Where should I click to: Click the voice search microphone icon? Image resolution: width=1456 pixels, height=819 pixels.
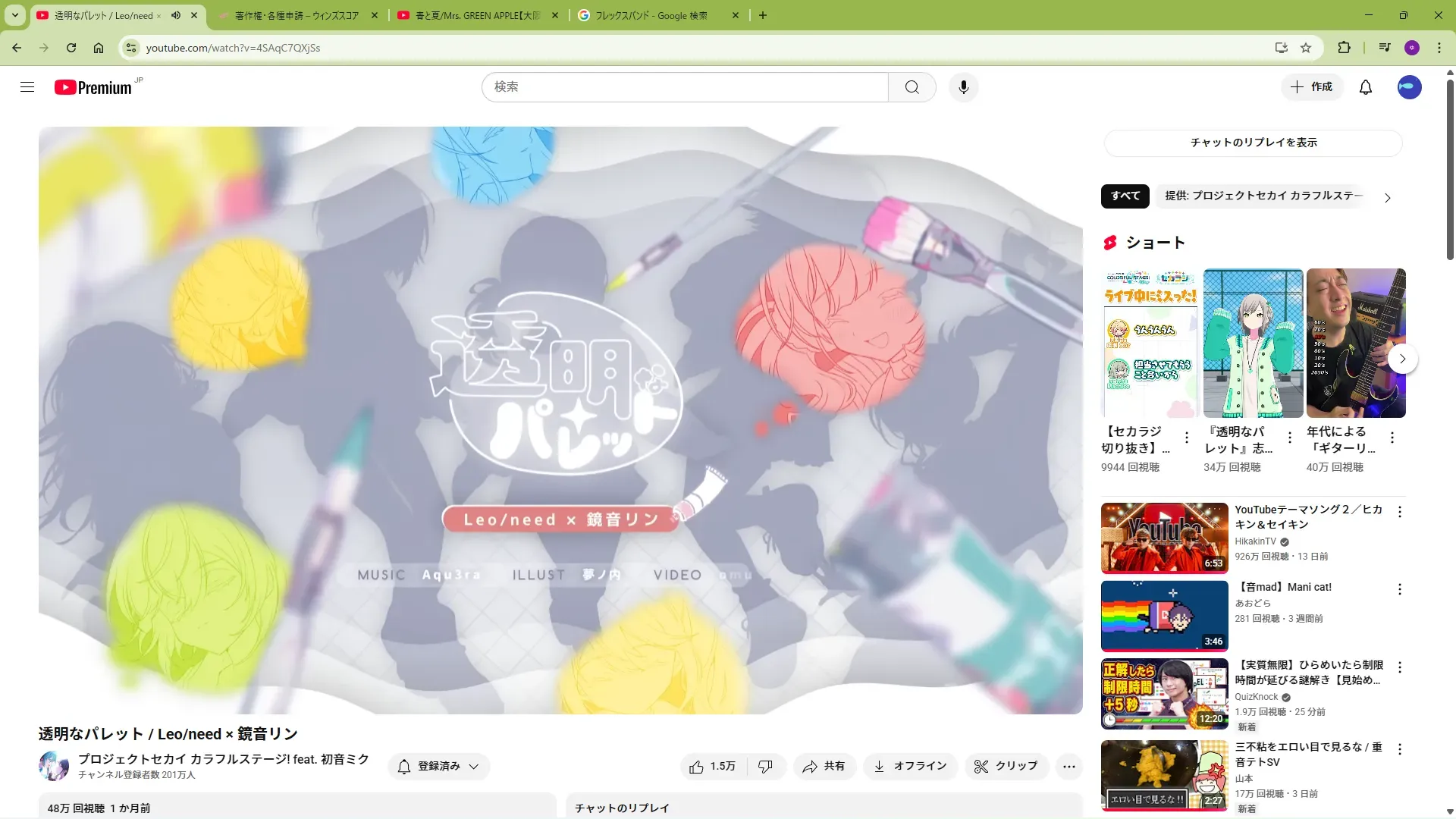click(963, 87)
